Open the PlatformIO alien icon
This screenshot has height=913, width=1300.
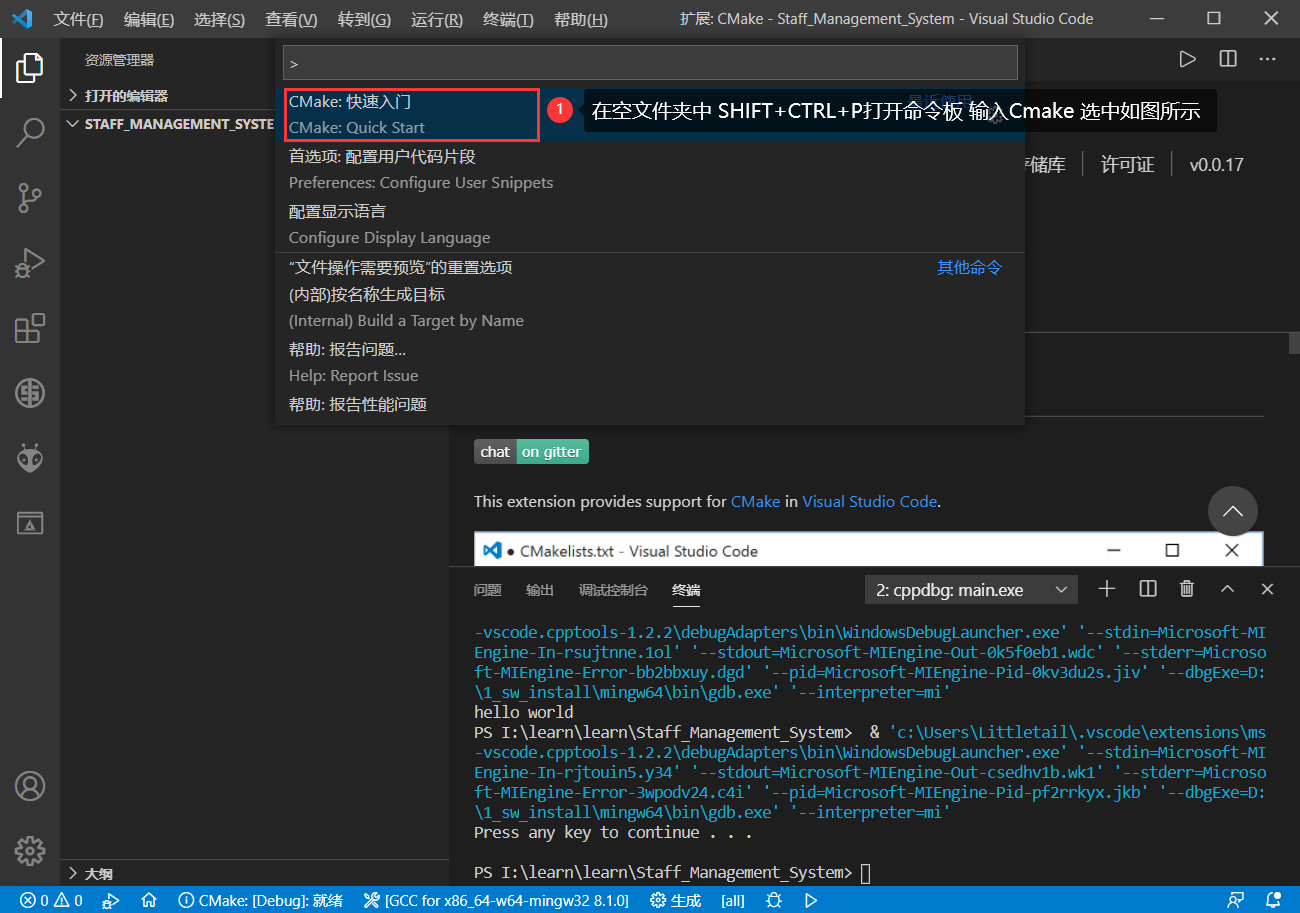pyautogui.click(x=30, y=458)
